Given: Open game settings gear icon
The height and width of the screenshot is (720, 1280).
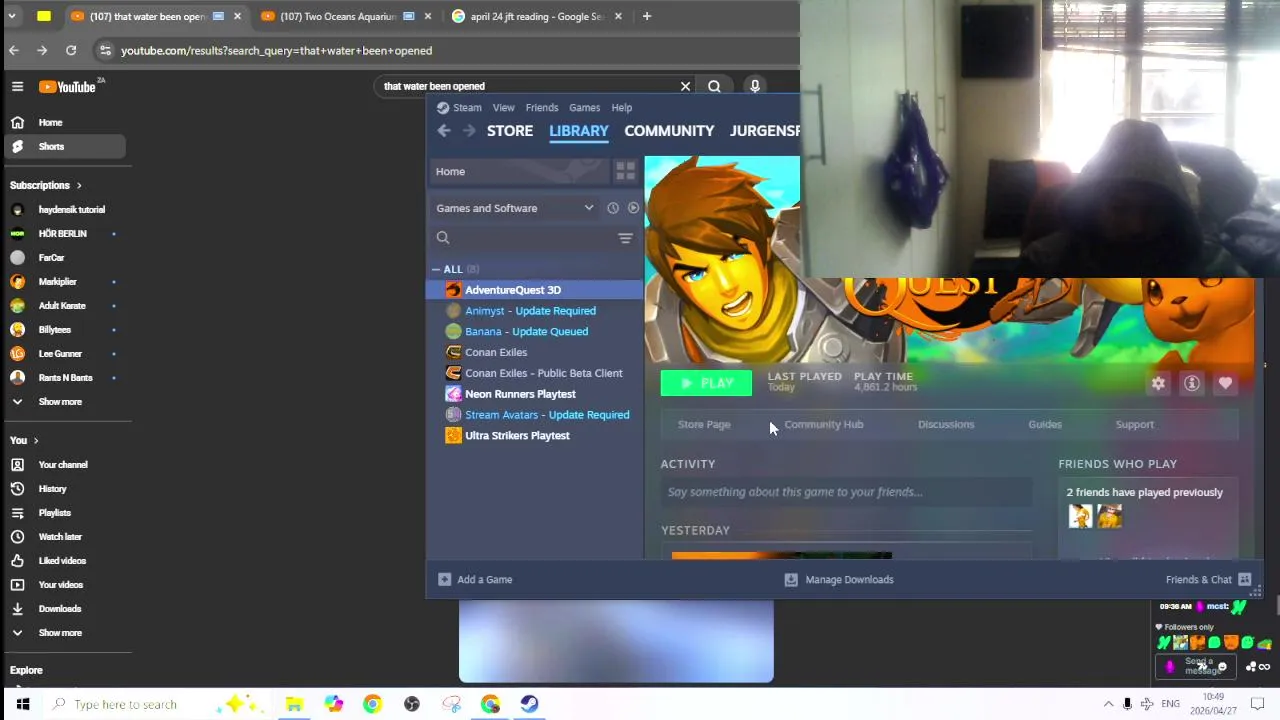Looking at the screenshot, I should point(1158,383).
